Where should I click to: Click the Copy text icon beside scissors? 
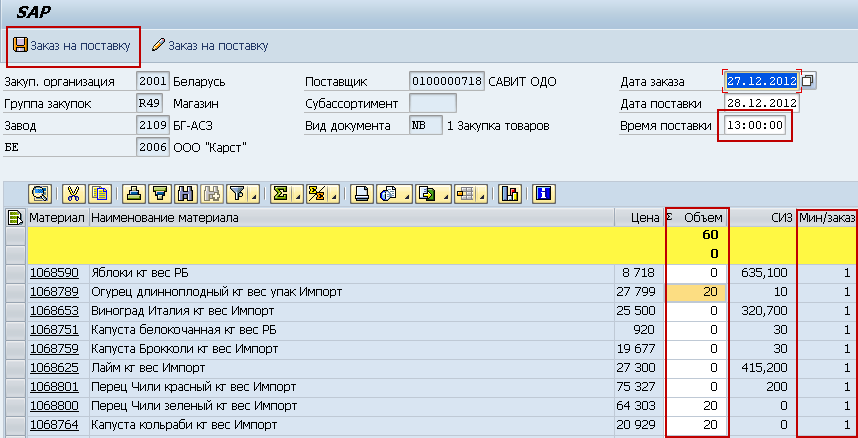click(98, 193)
